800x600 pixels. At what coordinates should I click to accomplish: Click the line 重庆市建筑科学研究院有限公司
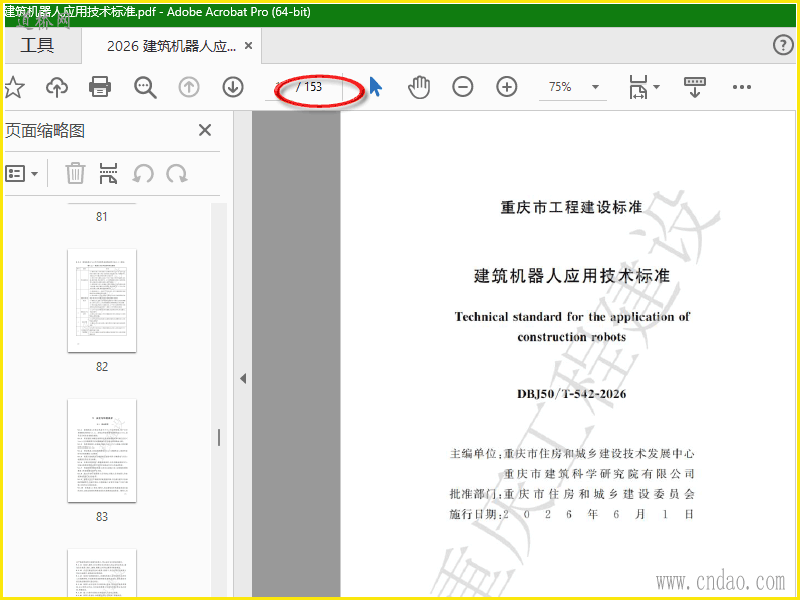(599, 474)
